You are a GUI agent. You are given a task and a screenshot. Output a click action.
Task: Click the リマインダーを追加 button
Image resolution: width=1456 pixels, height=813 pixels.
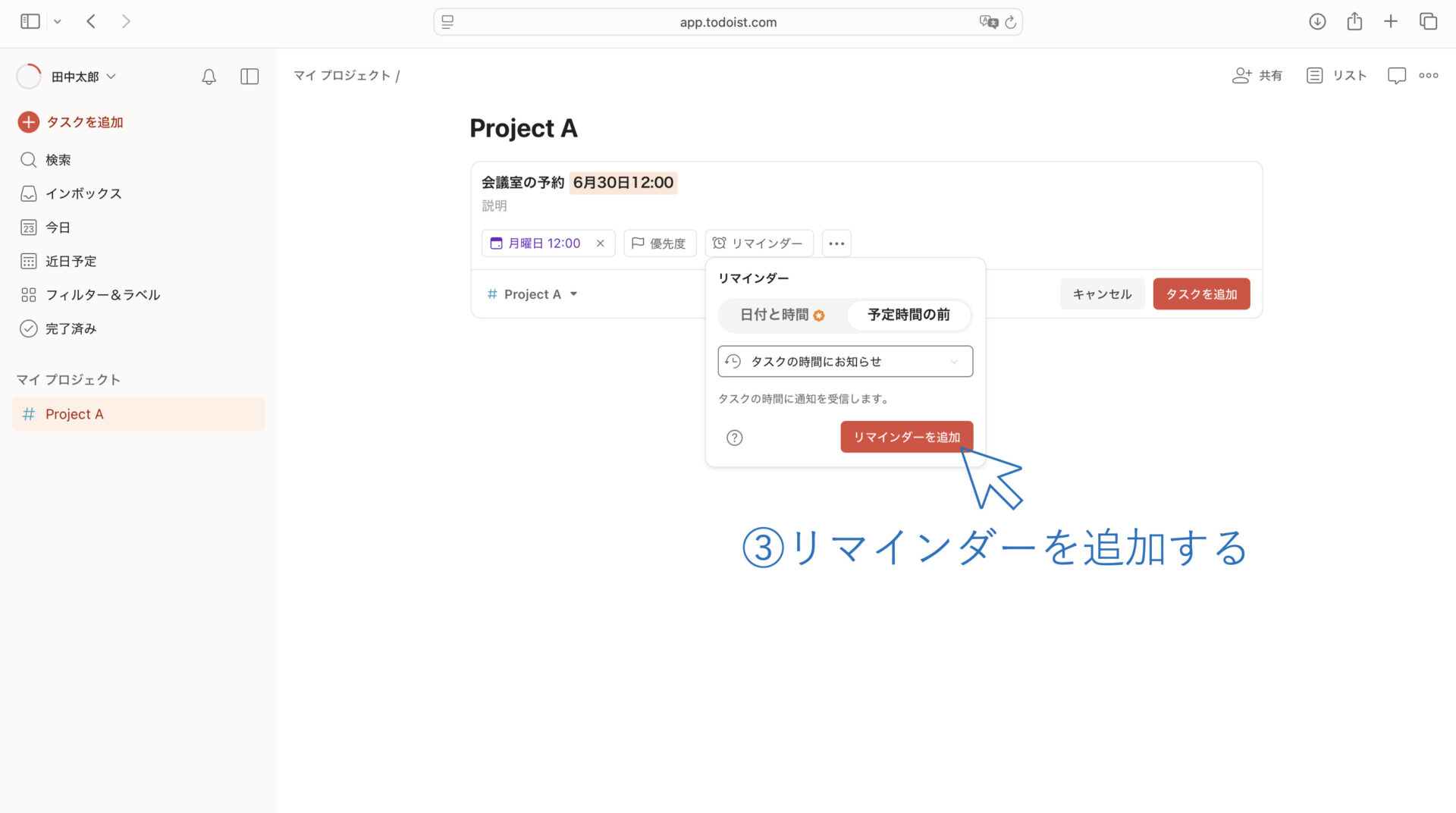pyautogui.click(x=906, y=436)
